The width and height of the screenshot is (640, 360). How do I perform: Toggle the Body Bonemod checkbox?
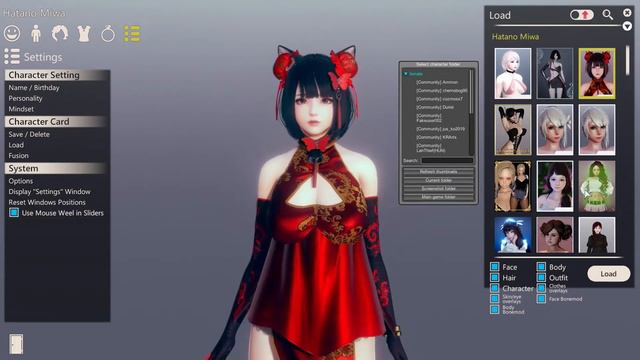pos(495,309)
